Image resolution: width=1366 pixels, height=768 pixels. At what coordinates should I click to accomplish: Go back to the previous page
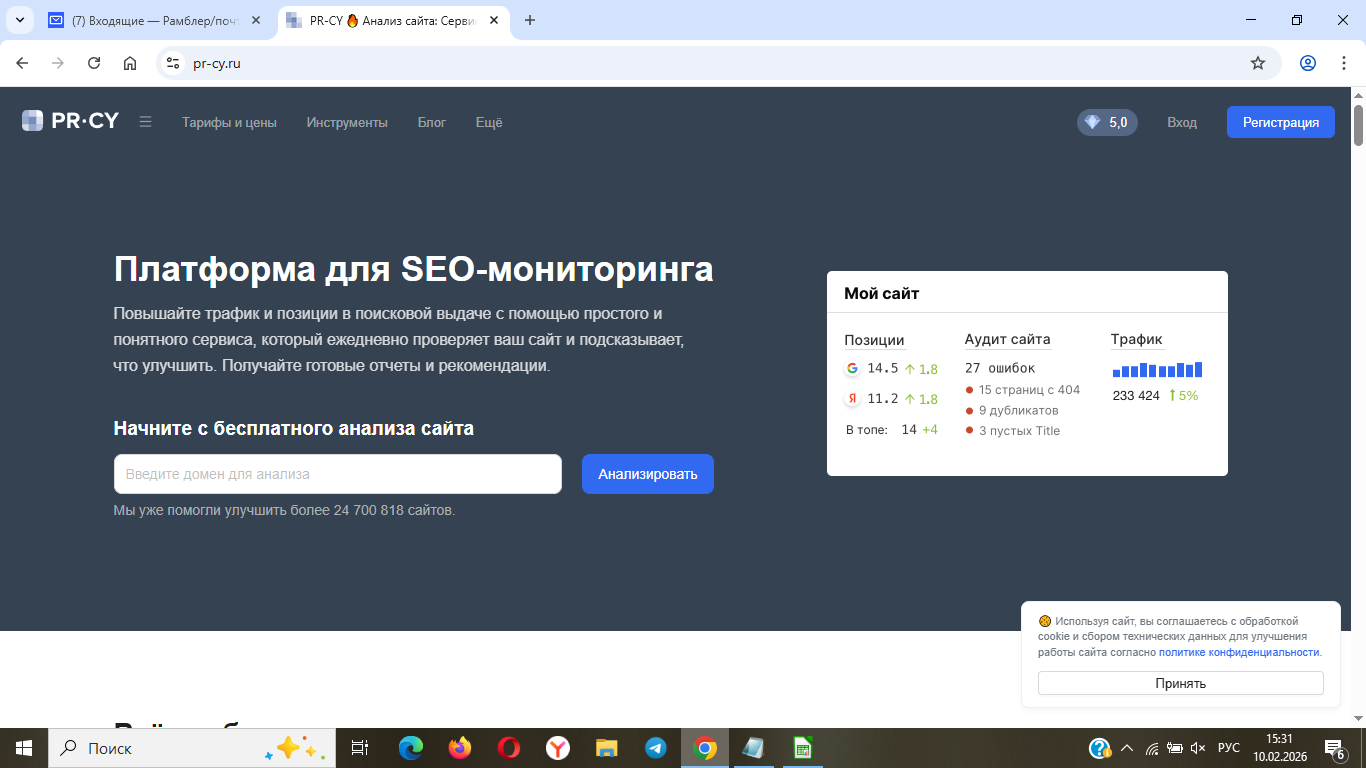(22, 63)
